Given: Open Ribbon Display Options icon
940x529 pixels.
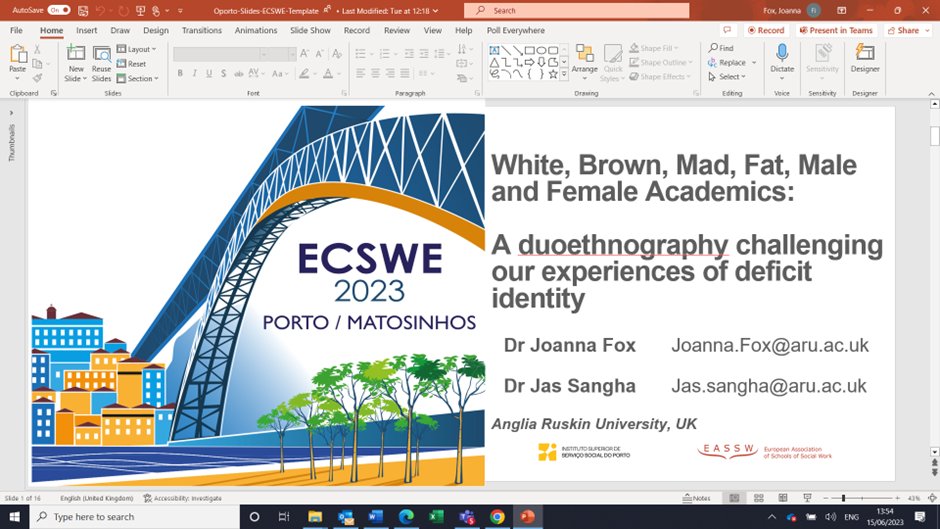Looking at the screenshot, I should pos(842,11).
